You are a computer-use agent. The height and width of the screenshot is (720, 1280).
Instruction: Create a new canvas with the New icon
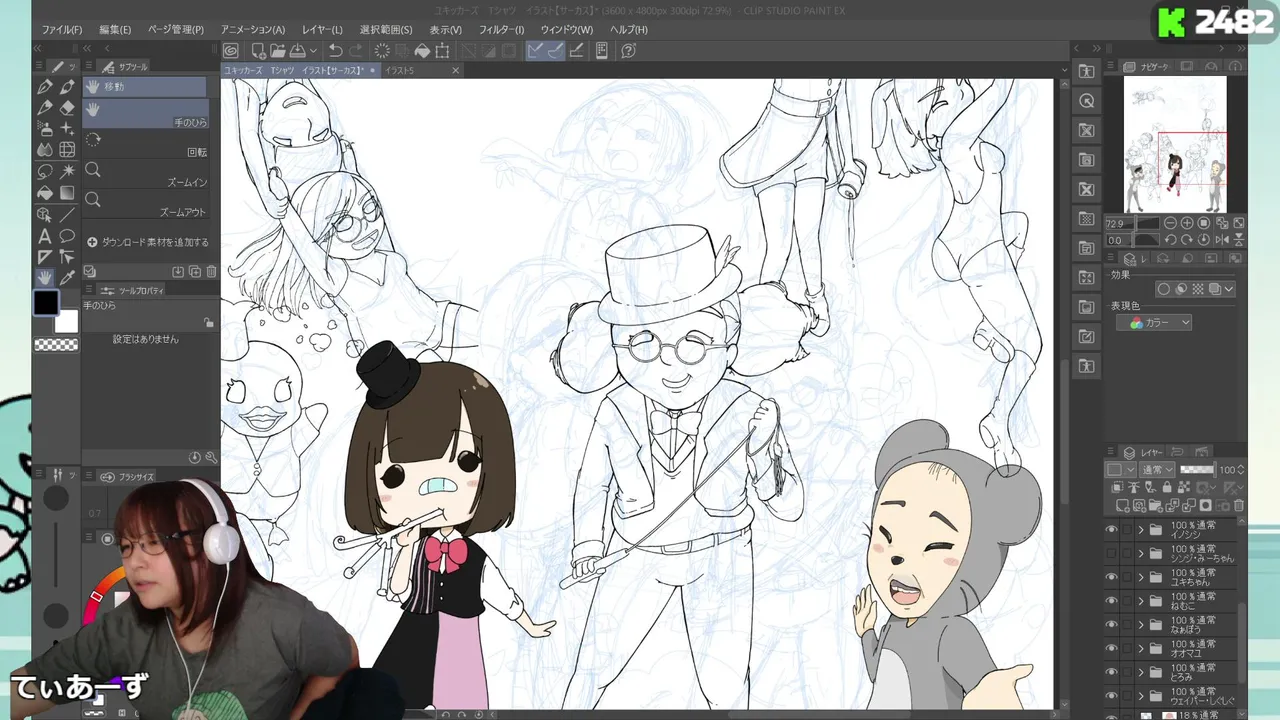(258, 51)
